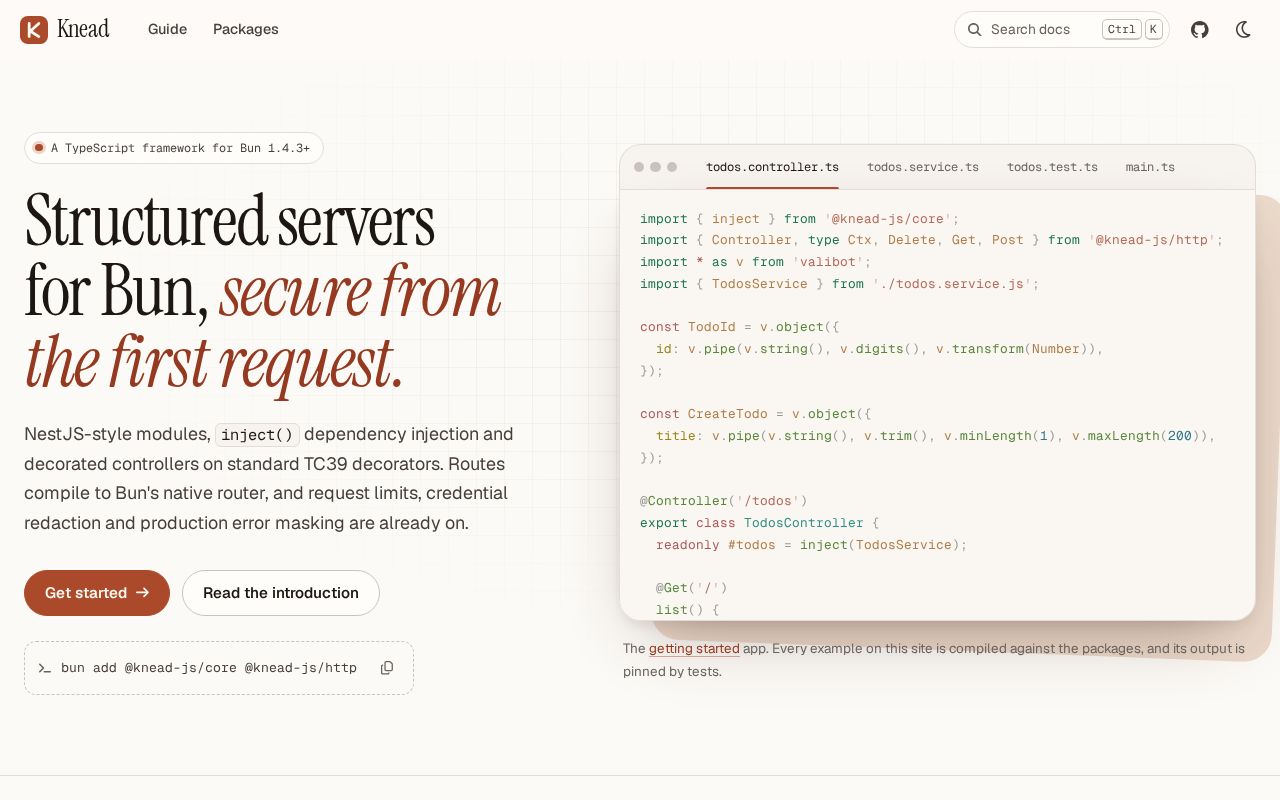
Task: Click the Ctrl key hint
Action: (x=1122, y=30)
